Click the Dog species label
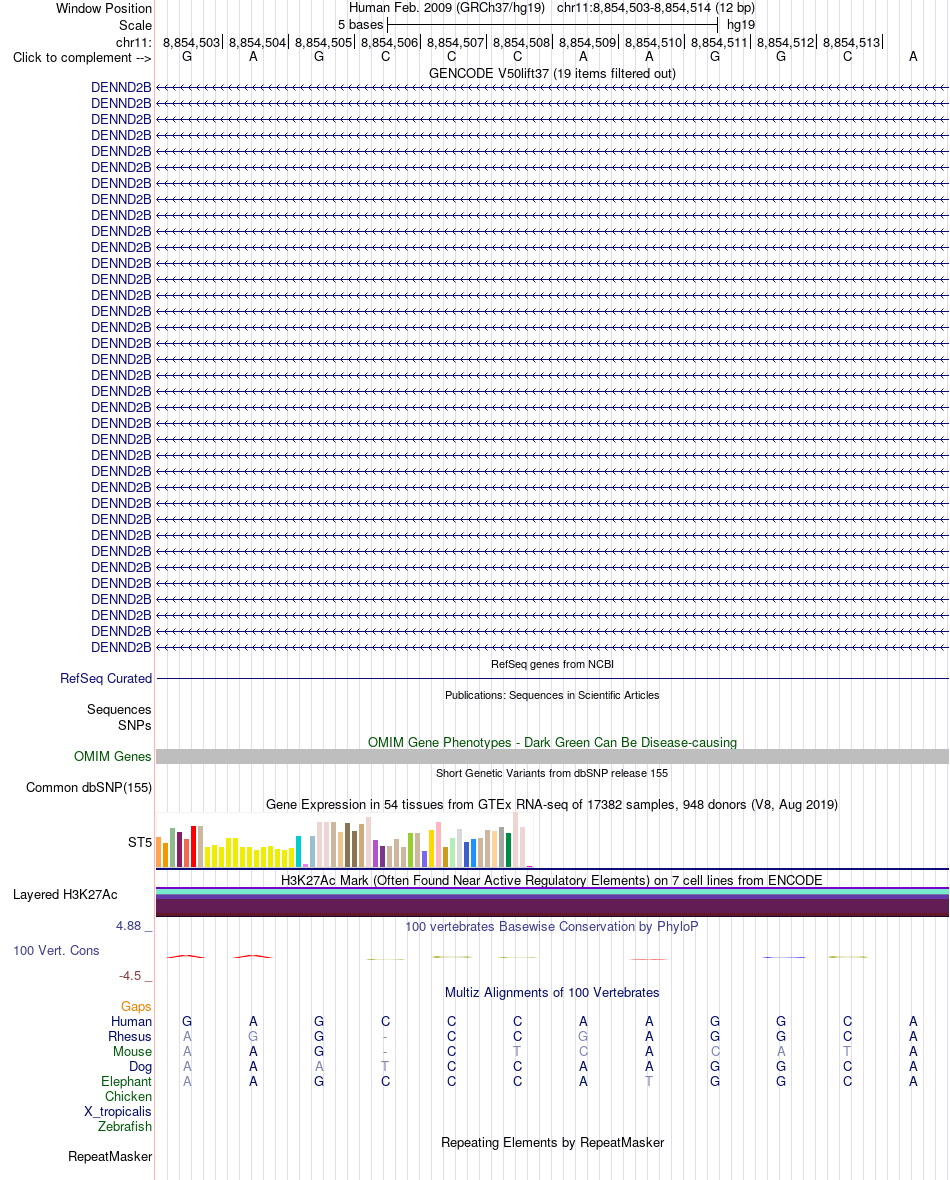This screenshot has width=950, height=1180. tap(141, 1066)
